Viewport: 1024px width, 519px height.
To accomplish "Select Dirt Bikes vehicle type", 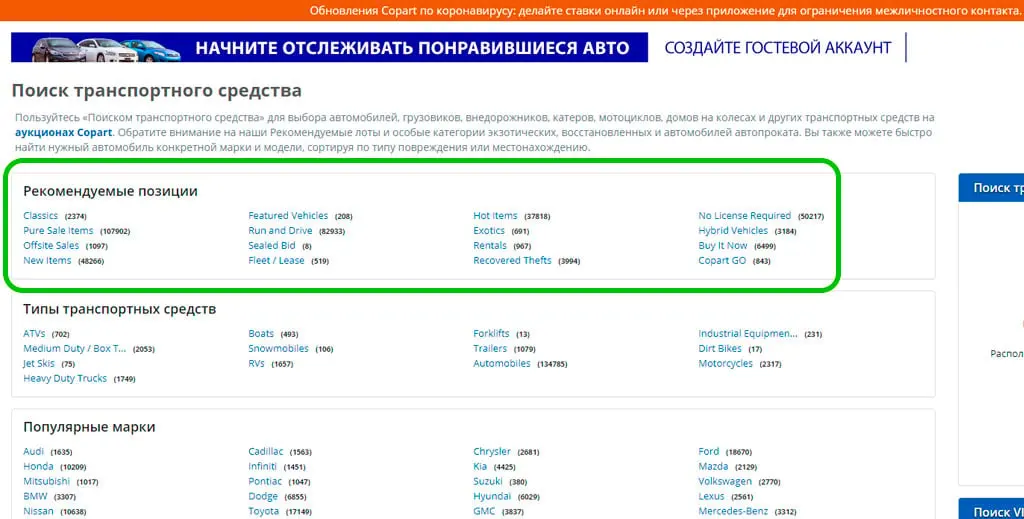I will coord(720,349).
